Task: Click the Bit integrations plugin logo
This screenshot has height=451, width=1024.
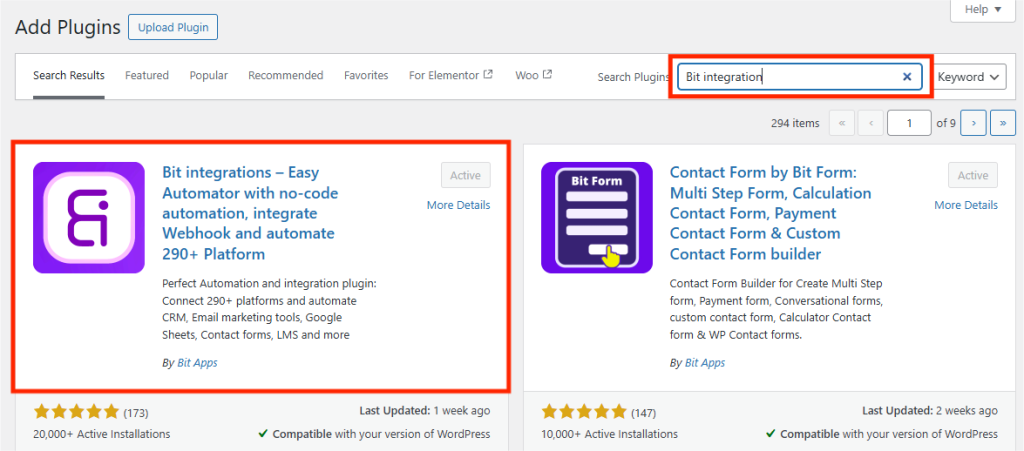Action: point(89,217)
